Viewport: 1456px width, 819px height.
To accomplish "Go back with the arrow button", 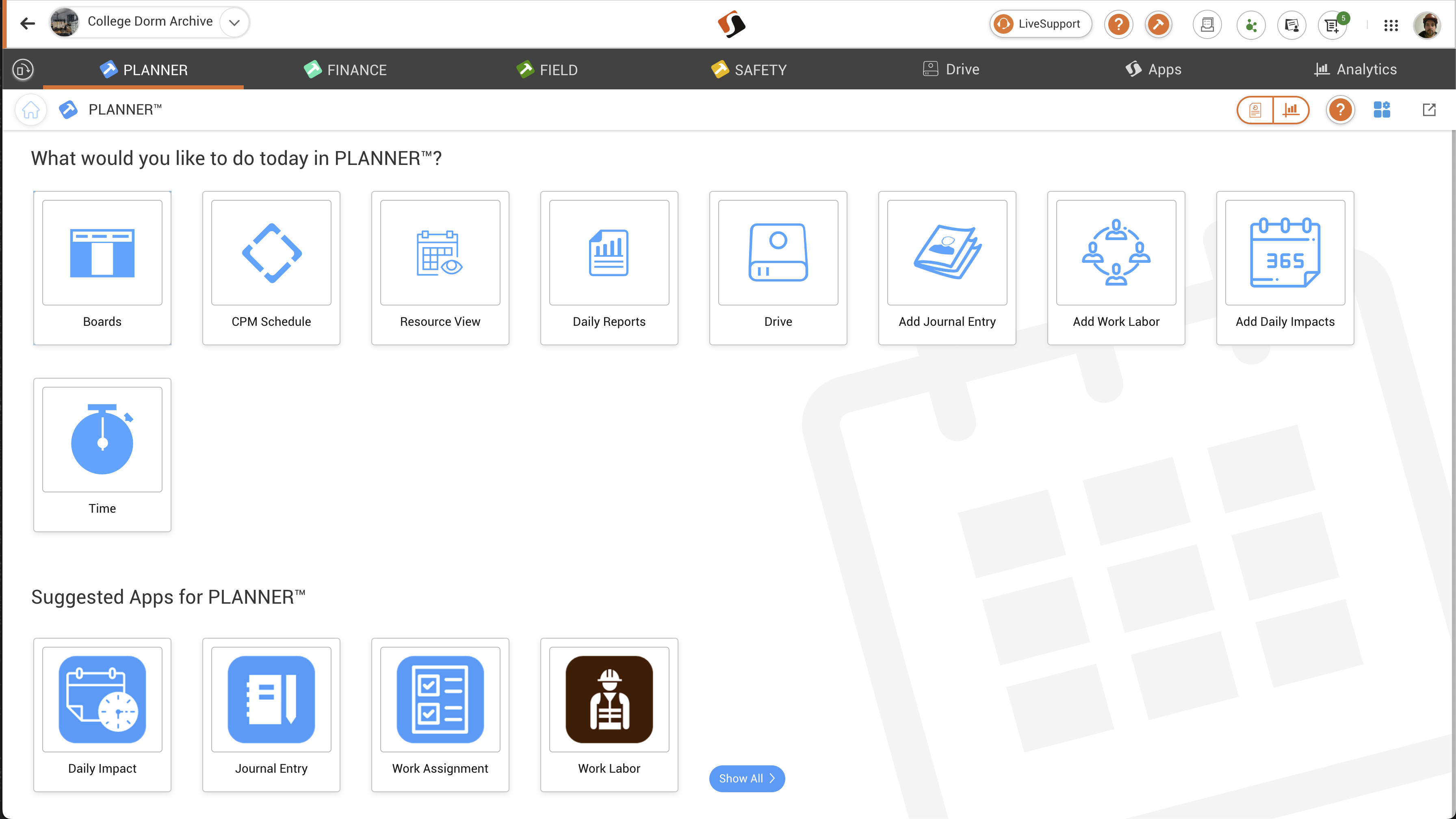I will [x=27, y=23].
